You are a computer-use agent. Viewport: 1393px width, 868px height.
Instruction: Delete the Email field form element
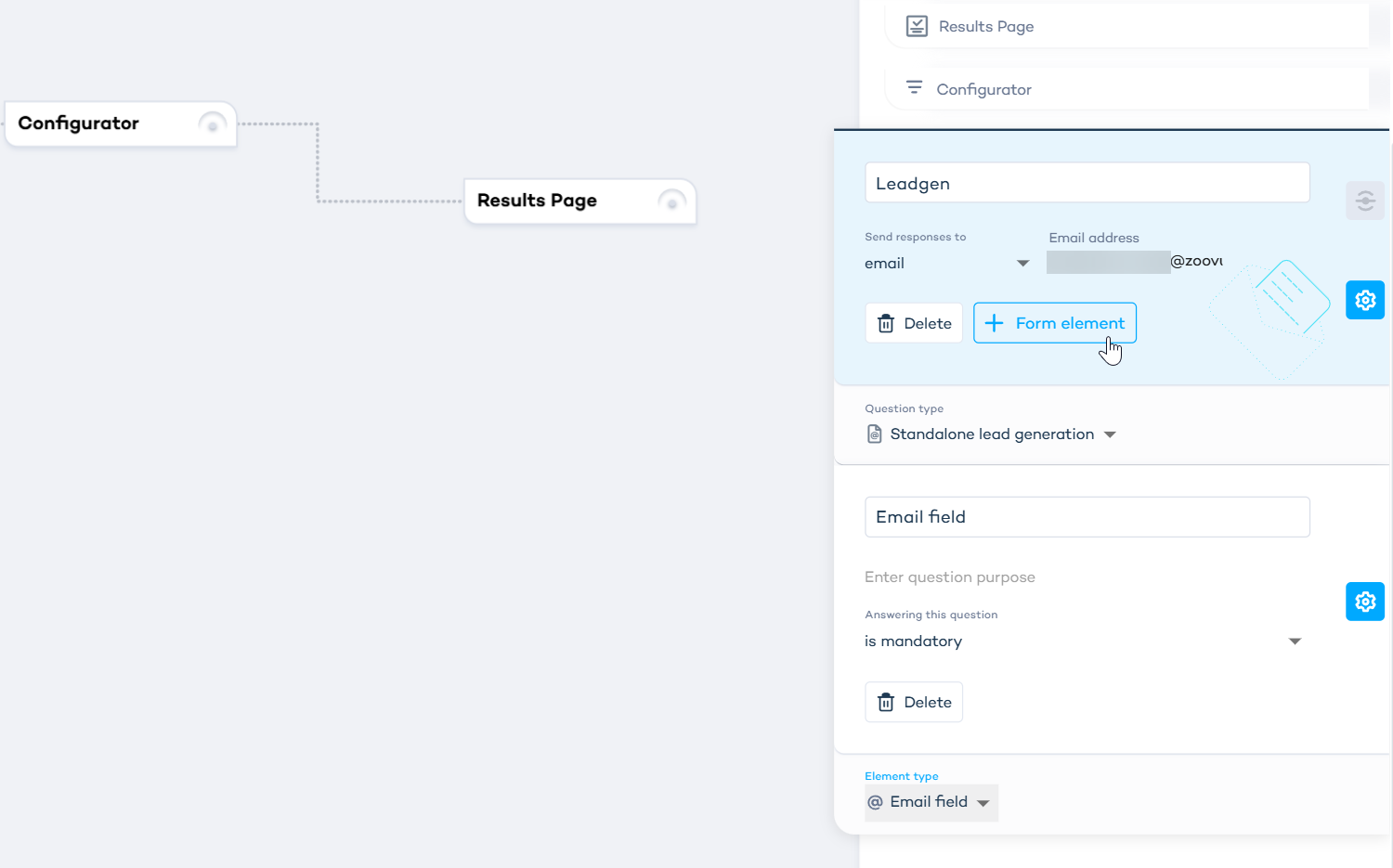[x=914, y=702]
